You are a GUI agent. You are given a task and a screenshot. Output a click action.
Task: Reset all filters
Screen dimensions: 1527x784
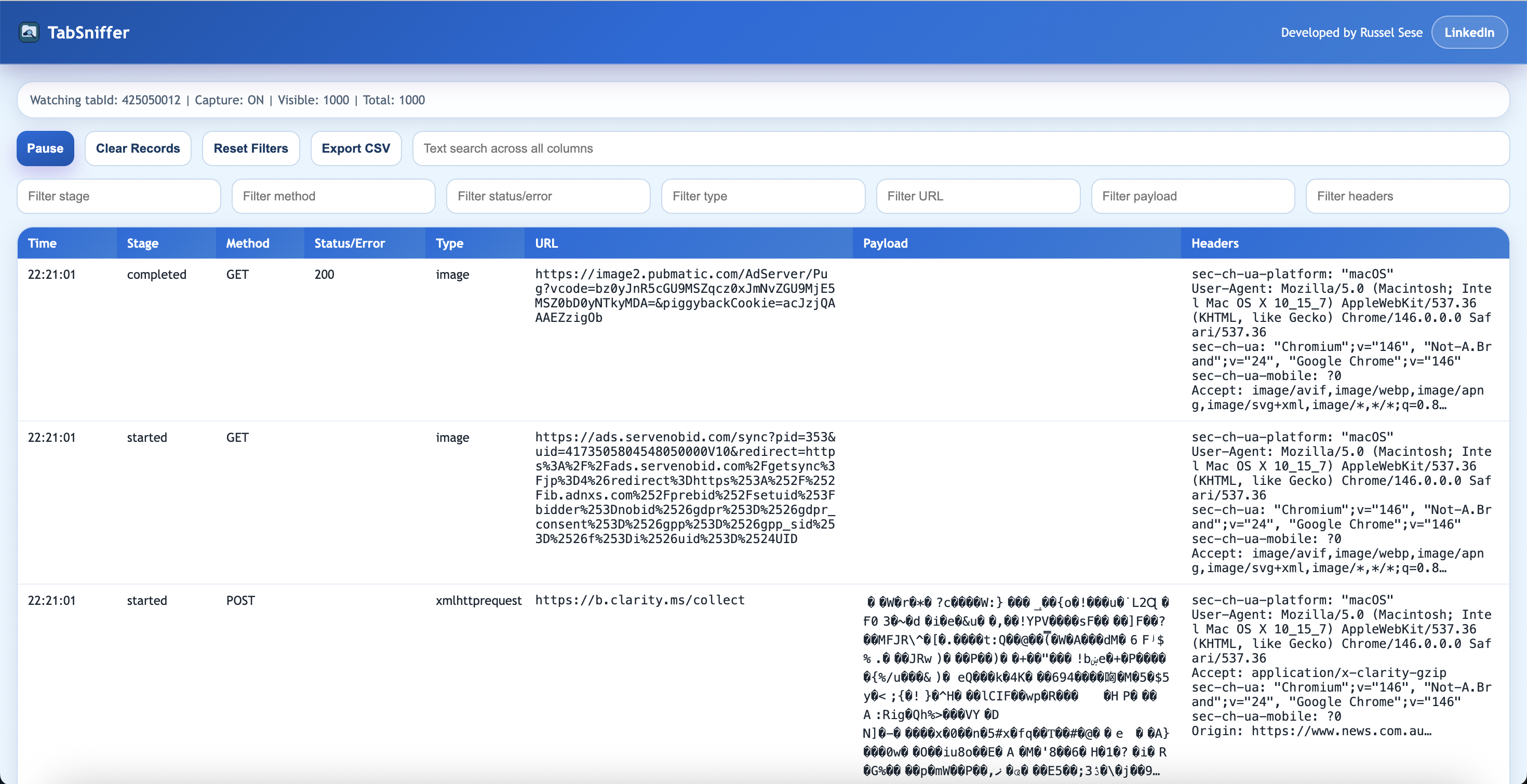click(x=251, y=148)
